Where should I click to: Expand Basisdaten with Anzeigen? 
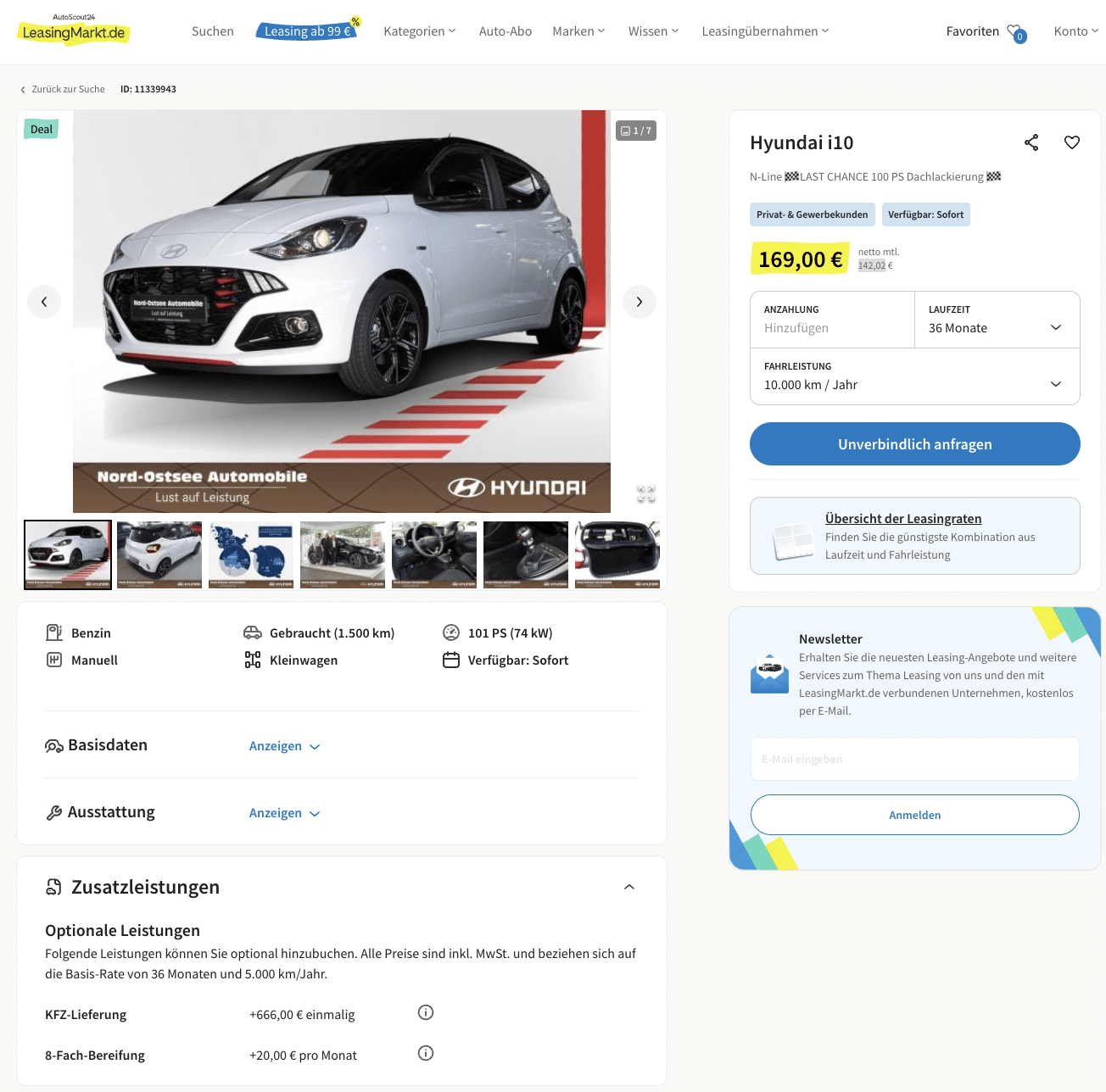coord(285,746)
